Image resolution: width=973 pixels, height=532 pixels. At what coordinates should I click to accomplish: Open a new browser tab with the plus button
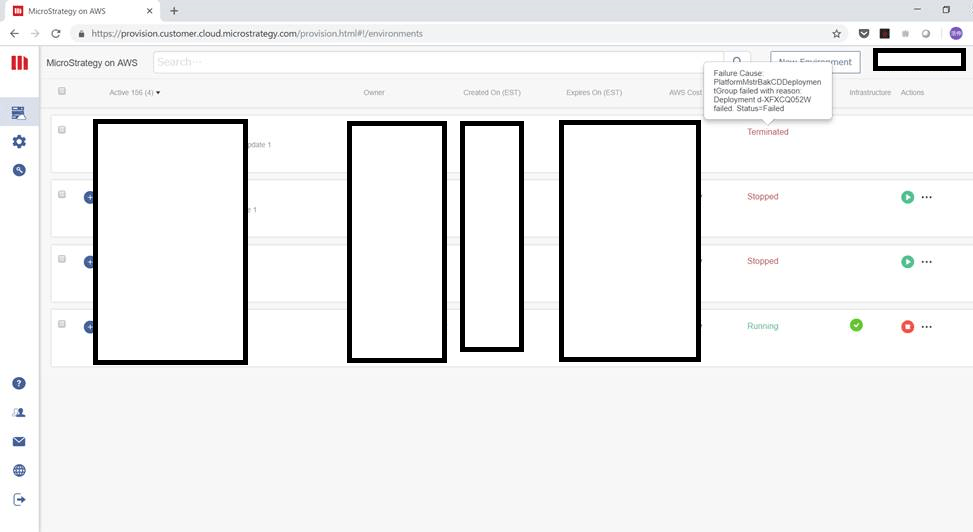(x=174, y=11)
